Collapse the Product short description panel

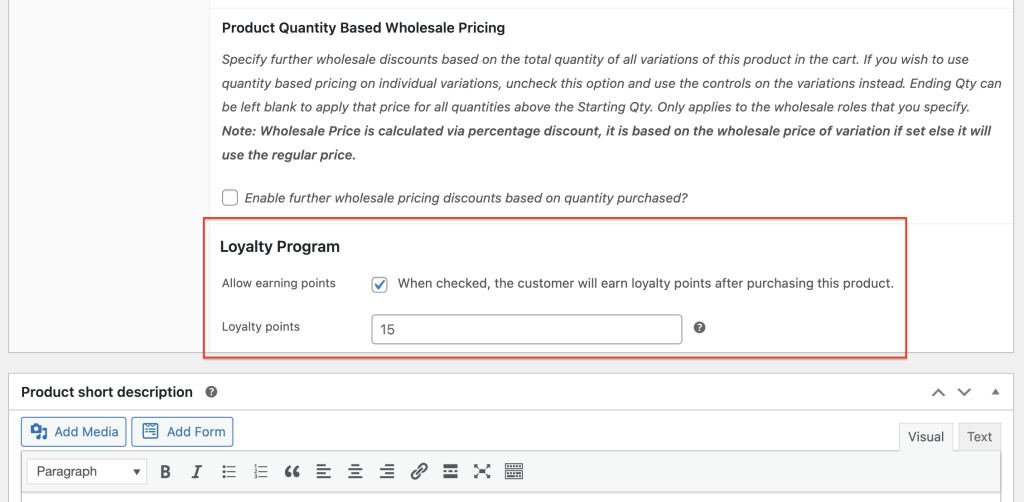click(x=995, y=393)
